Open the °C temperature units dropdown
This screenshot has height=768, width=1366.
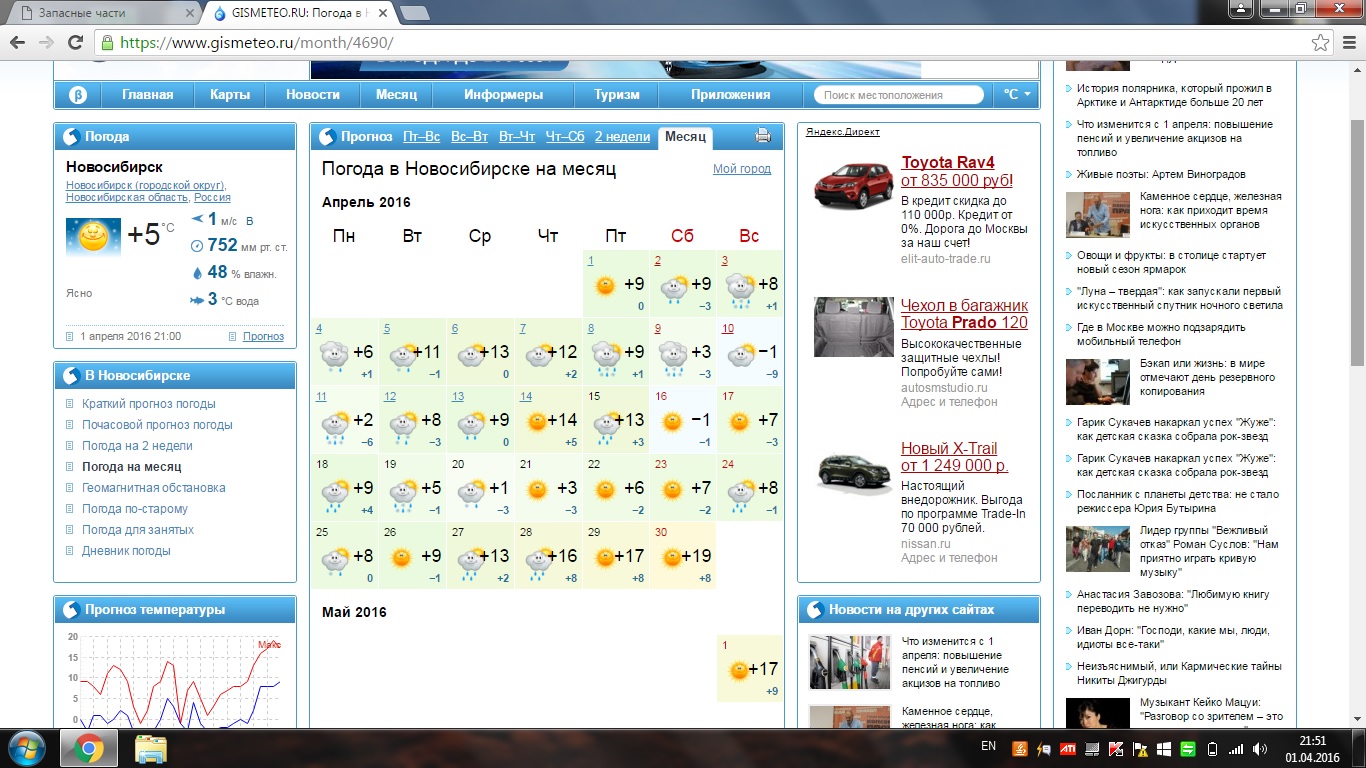[x=1017, y=95]
